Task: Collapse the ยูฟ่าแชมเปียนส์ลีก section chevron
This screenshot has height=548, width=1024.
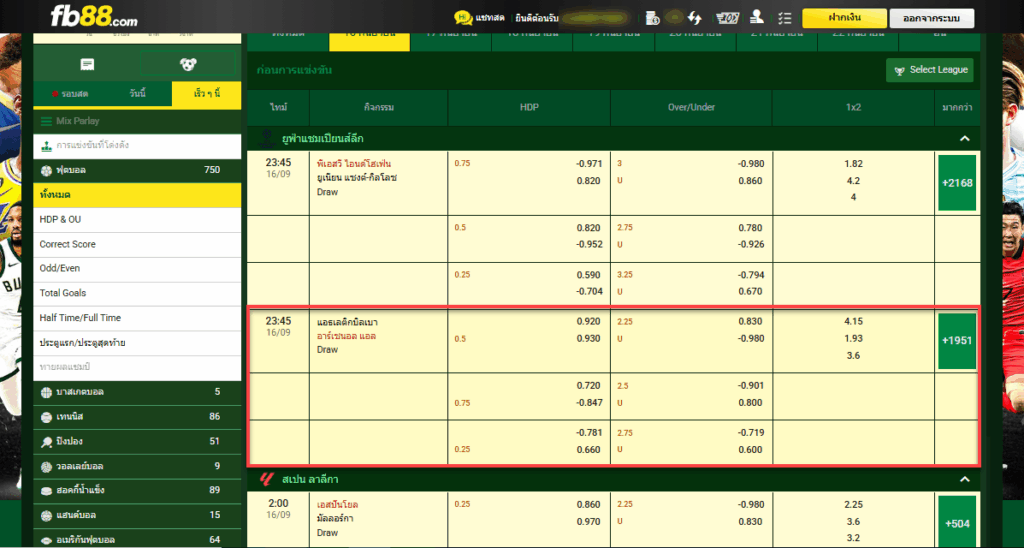Action: [965, 138]
